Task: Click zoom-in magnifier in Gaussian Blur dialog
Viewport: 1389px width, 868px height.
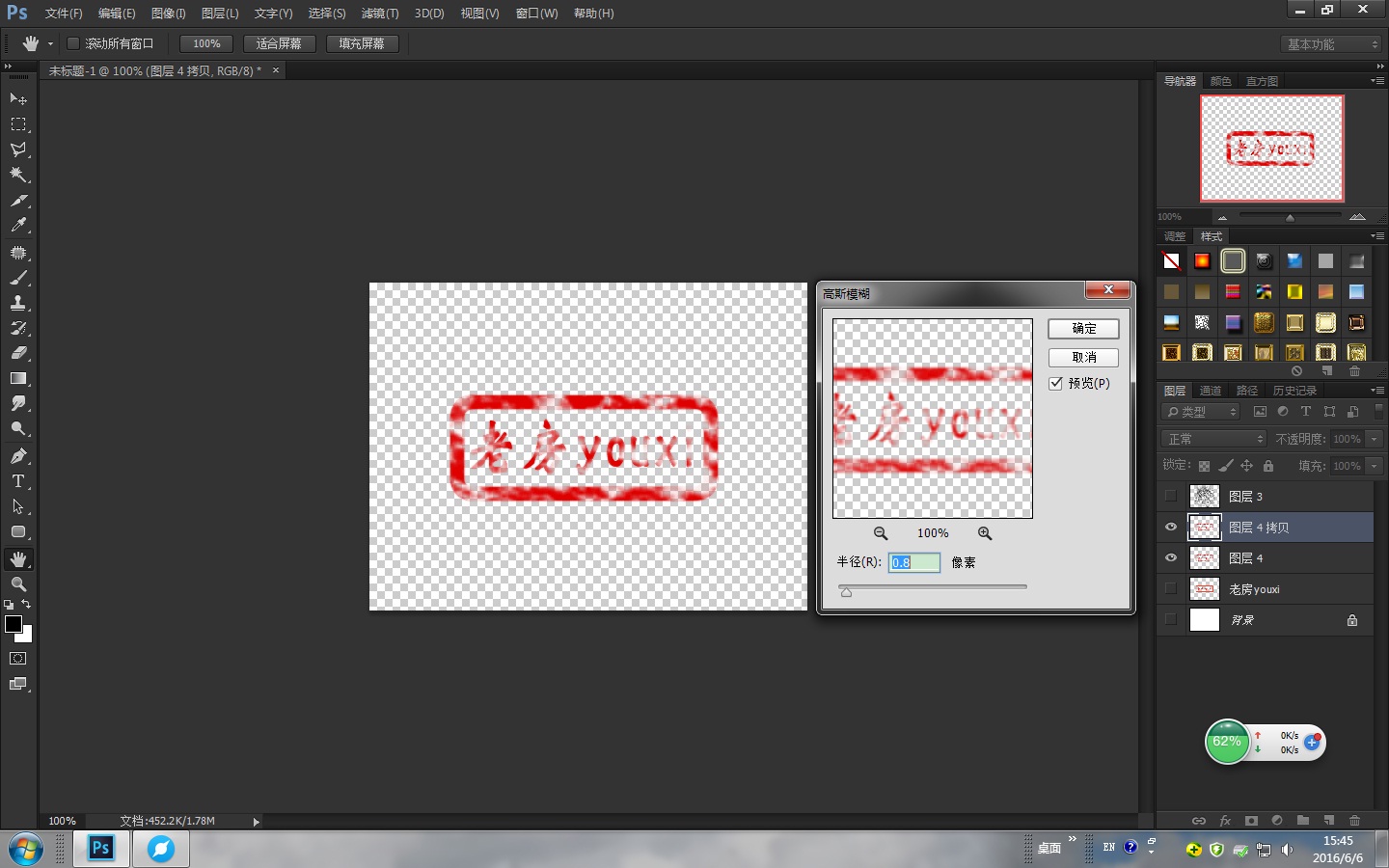Action: pyautogui.click(x=985, y=533)
